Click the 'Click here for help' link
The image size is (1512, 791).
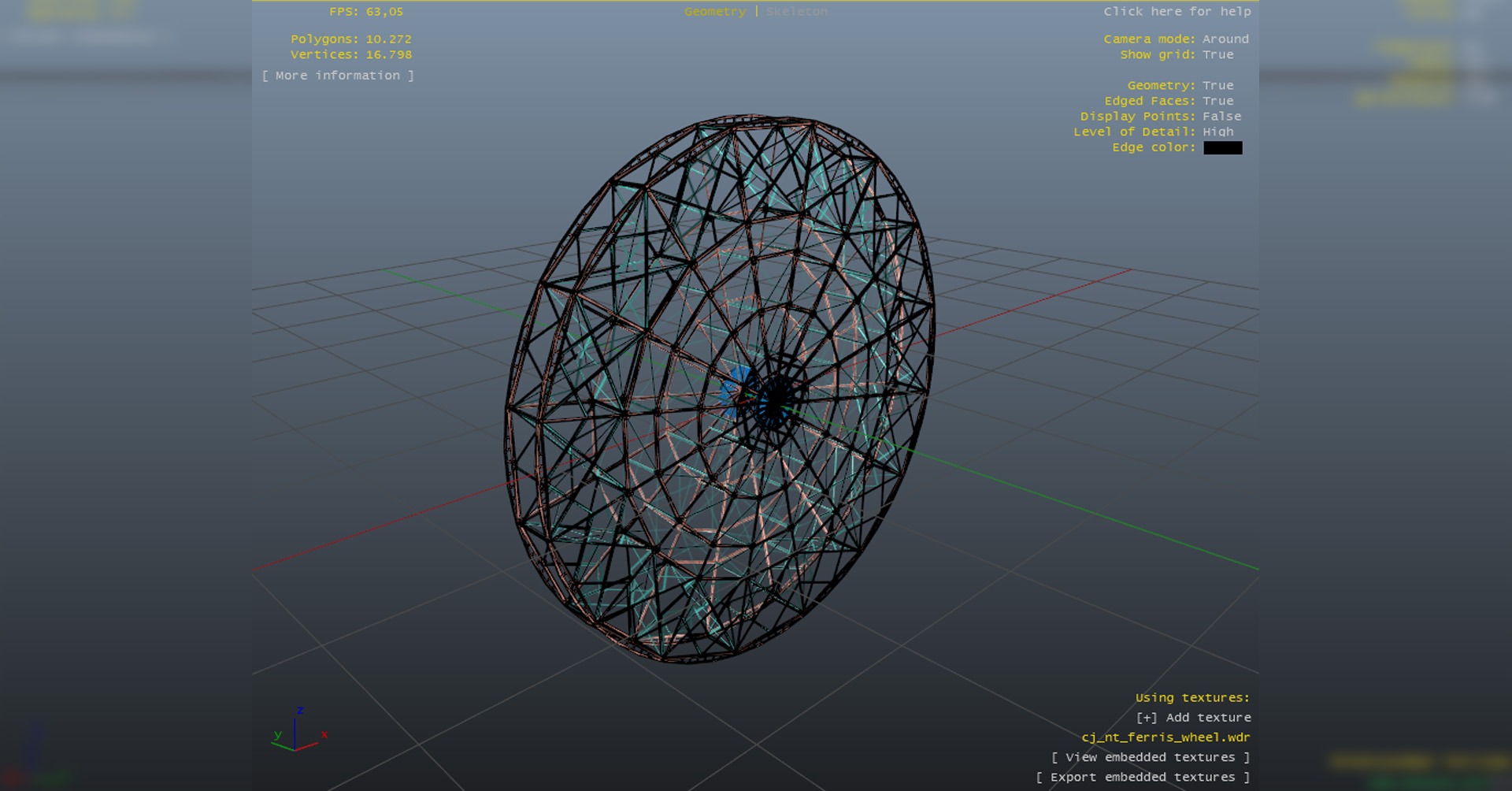tap(1177, 12)
